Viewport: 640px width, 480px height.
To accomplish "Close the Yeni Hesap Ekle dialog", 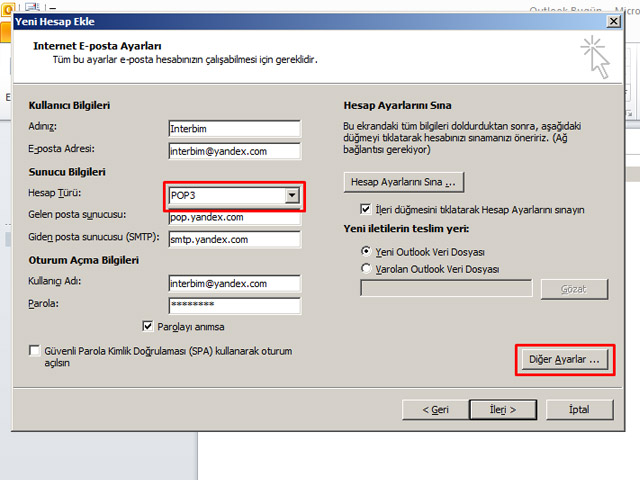I will tap(612, 21).
